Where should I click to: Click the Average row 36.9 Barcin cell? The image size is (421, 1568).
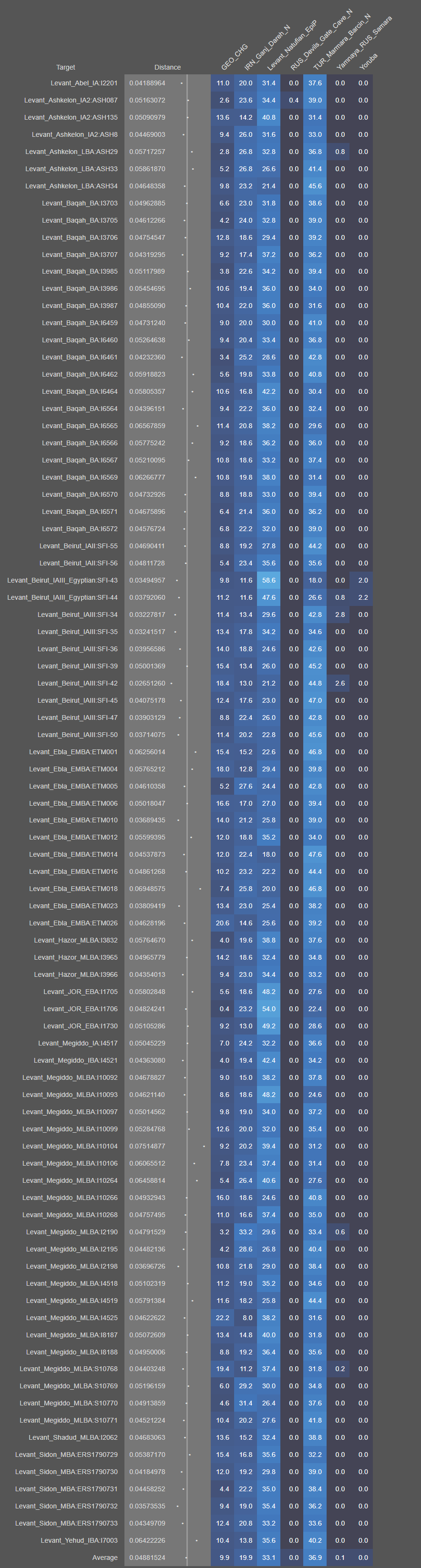coord(315,1558)
